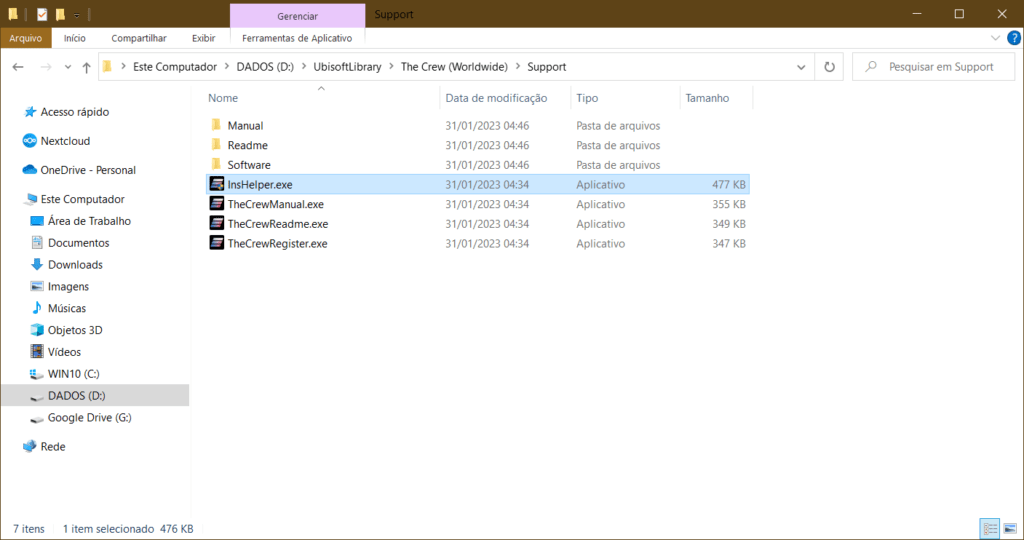Click the Objetos 3D cube icon
This screenshot has width=1024, height=540.
(x=37, y=330)
